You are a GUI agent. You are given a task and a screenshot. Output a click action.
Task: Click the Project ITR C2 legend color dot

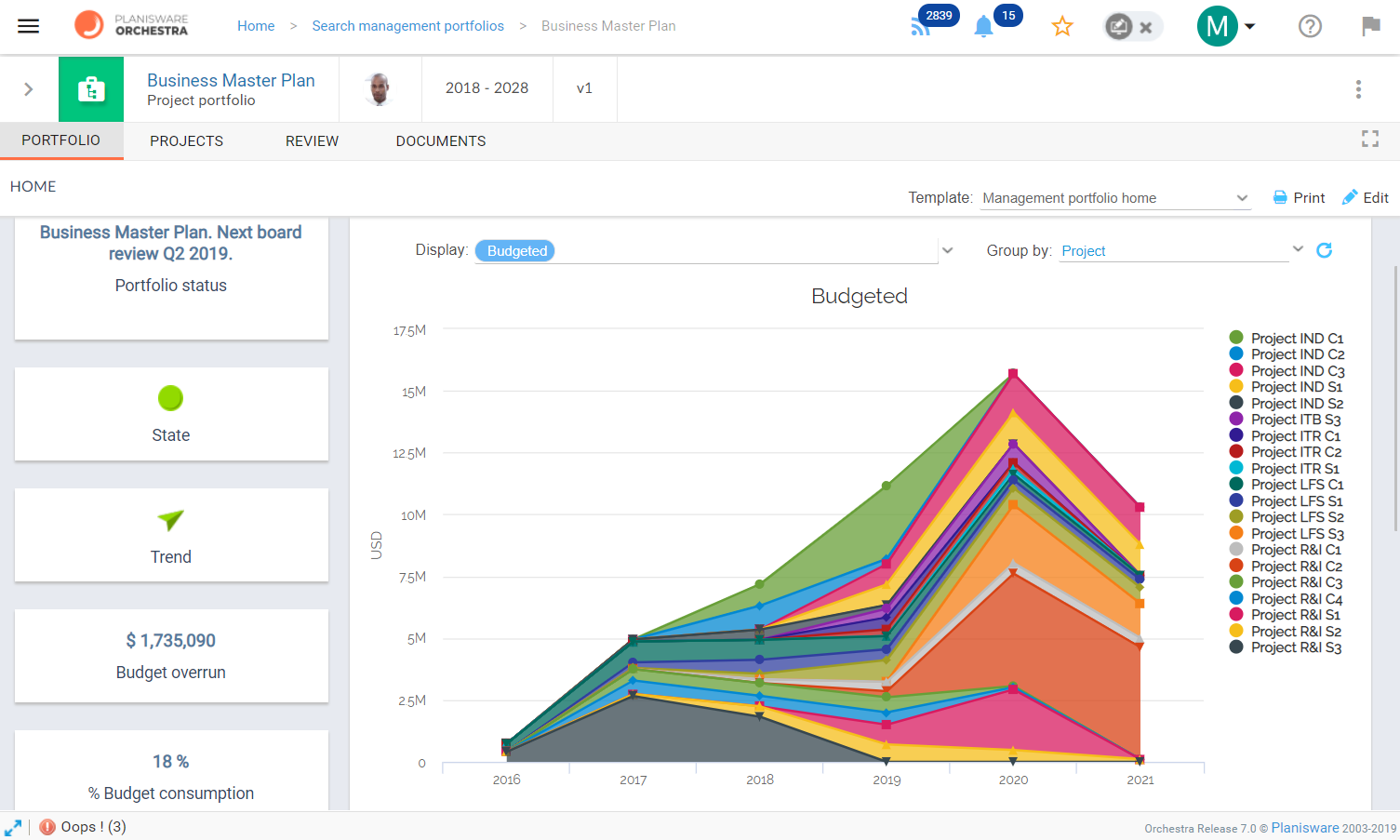tap(1236, 452)
